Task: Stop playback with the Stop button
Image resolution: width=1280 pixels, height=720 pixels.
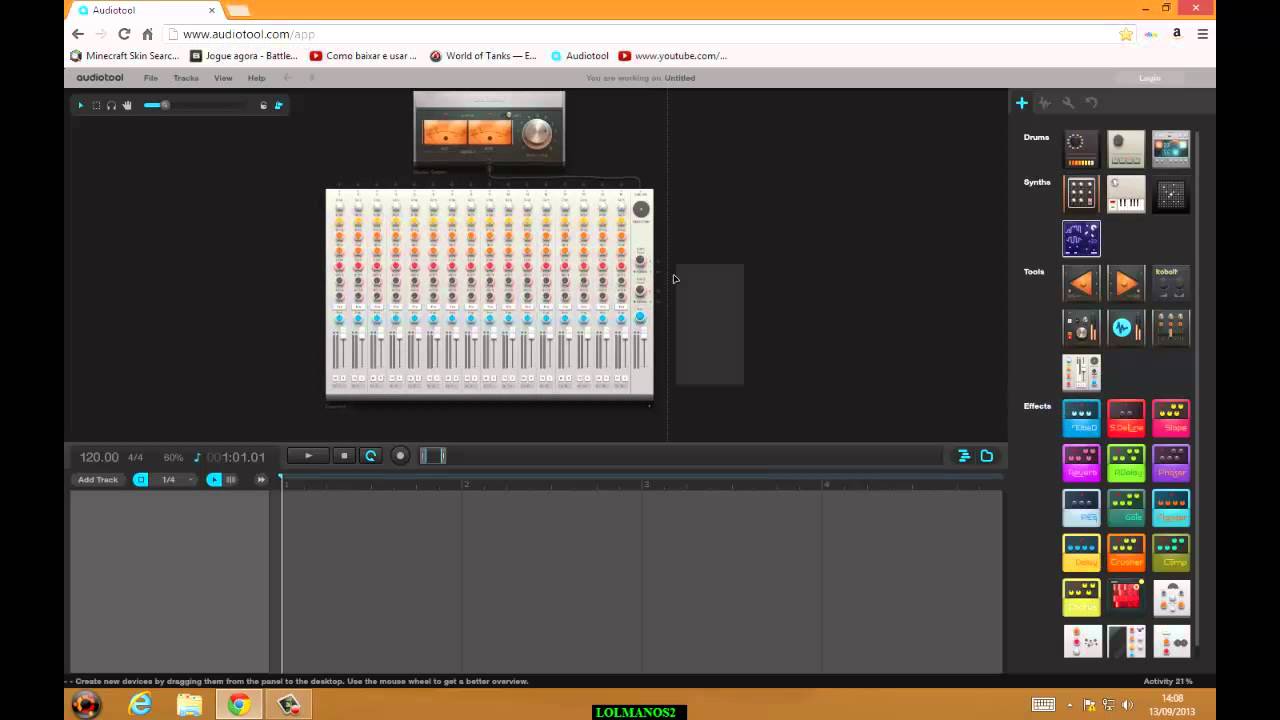Action: [x=344, y=456]
